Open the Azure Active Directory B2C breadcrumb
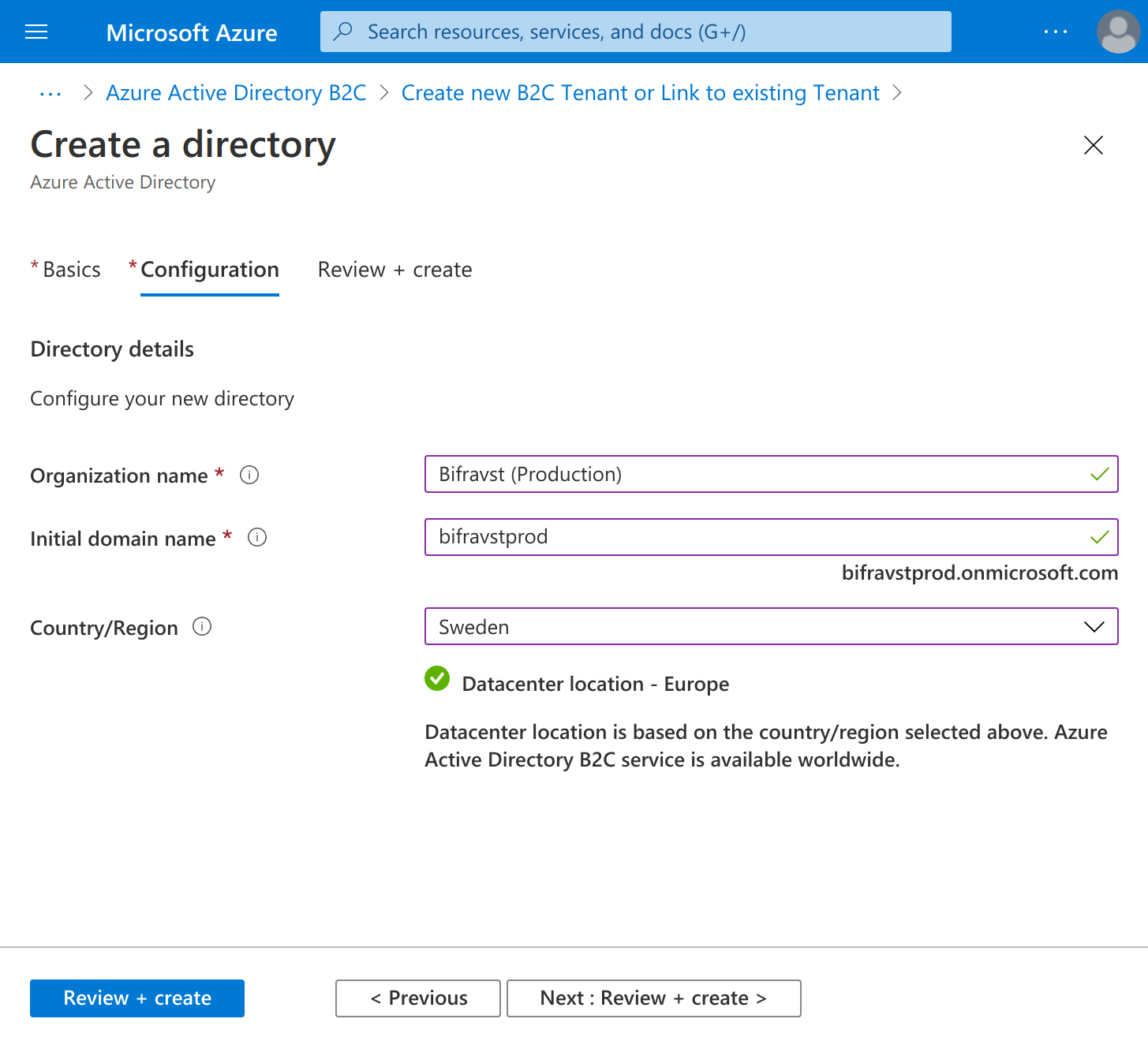1148x1056 pixels. [x=236, y=93]
